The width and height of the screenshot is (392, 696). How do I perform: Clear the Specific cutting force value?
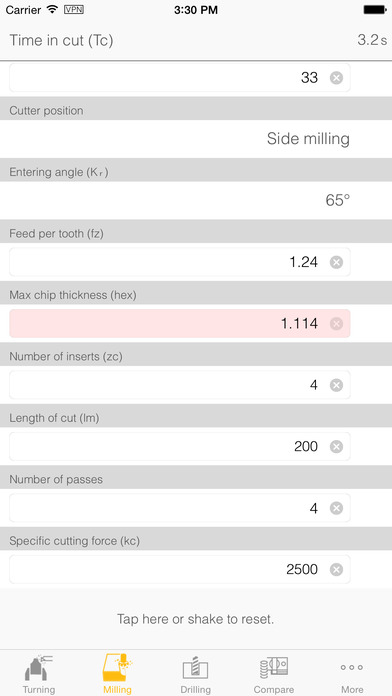point(337,569)
